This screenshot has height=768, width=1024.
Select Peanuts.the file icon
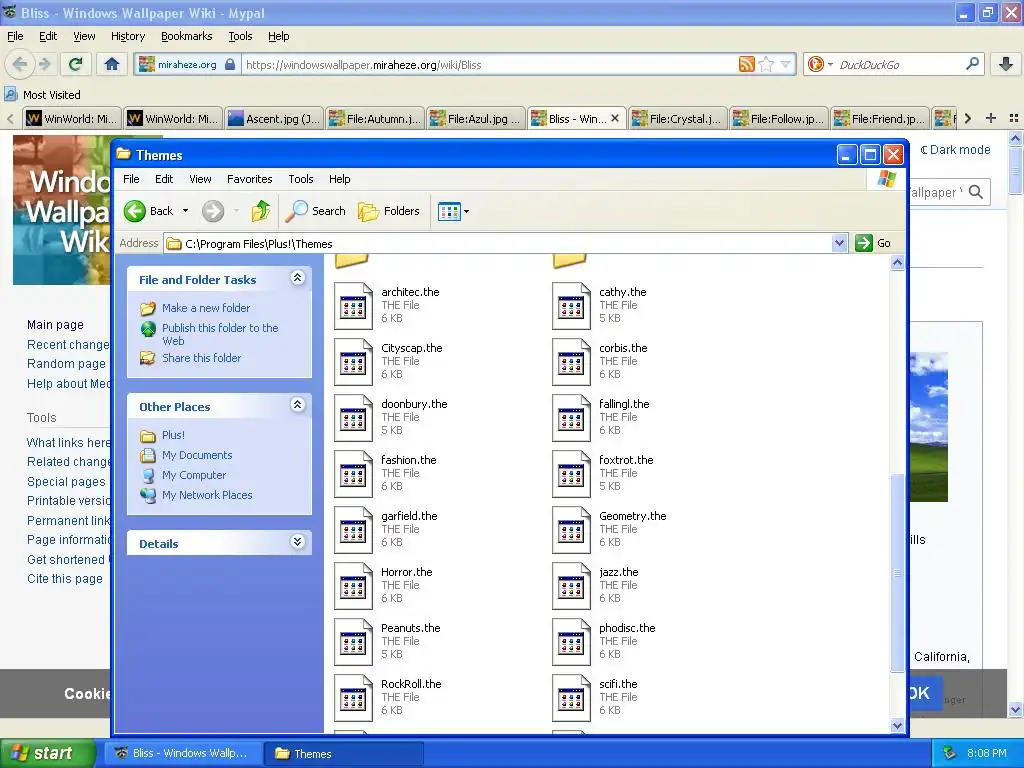353,643
